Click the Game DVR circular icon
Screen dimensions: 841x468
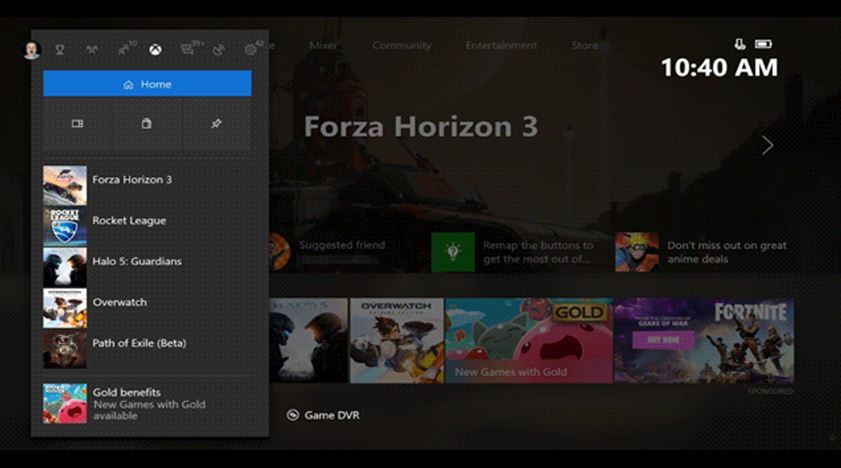pos(293,415)
